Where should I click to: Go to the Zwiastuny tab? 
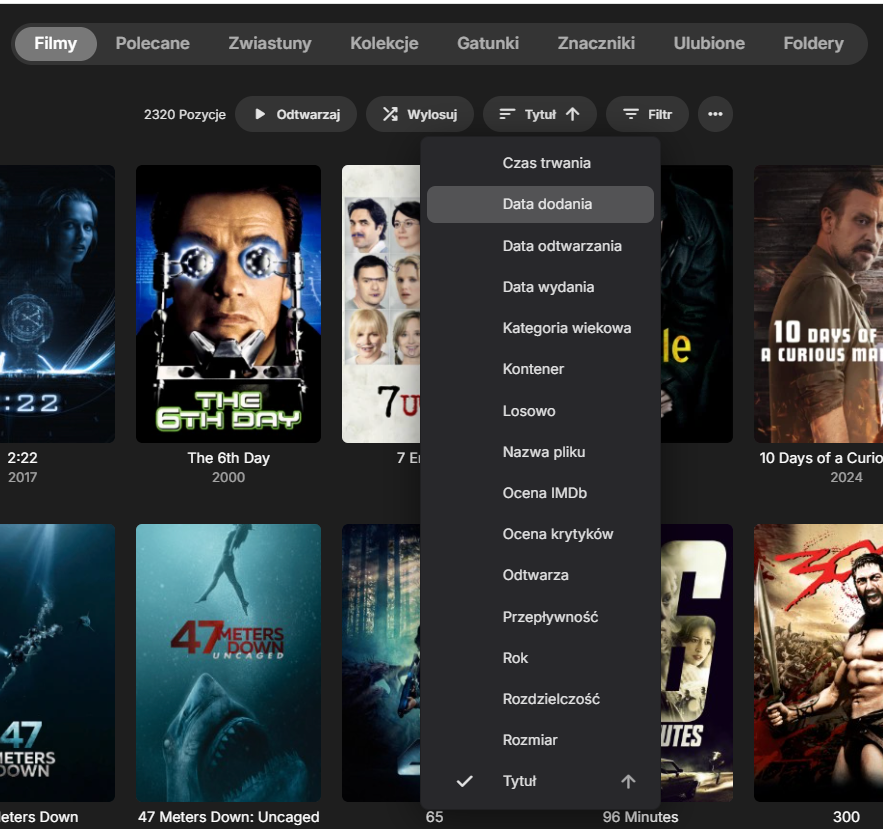[270, 43]
